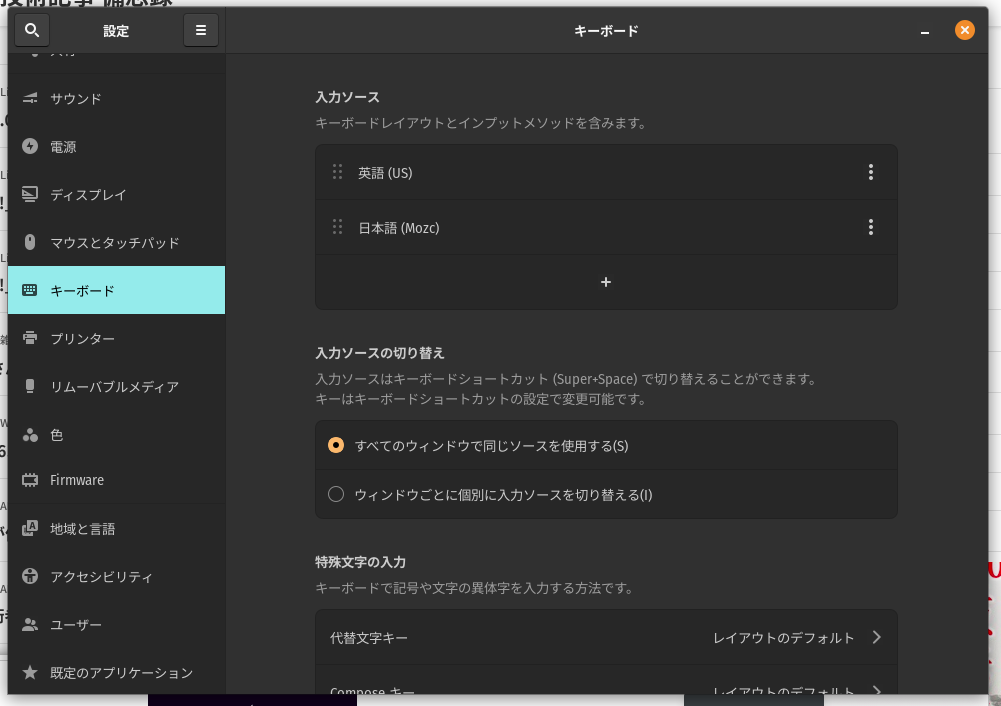Select すべてのウィンドウで同じソースを使用する radio option
1001x706 pixels.
(x=336, y=446)
